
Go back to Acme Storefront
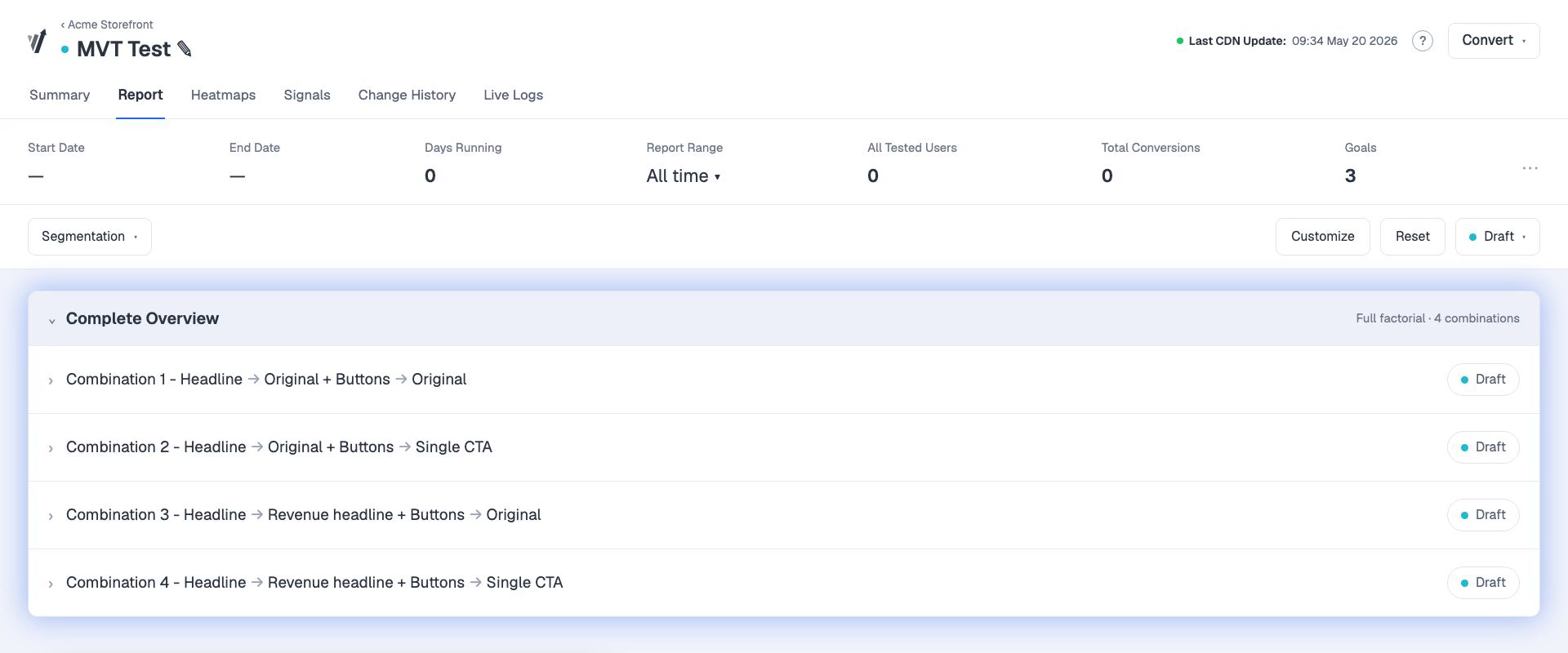pos(107,24)
